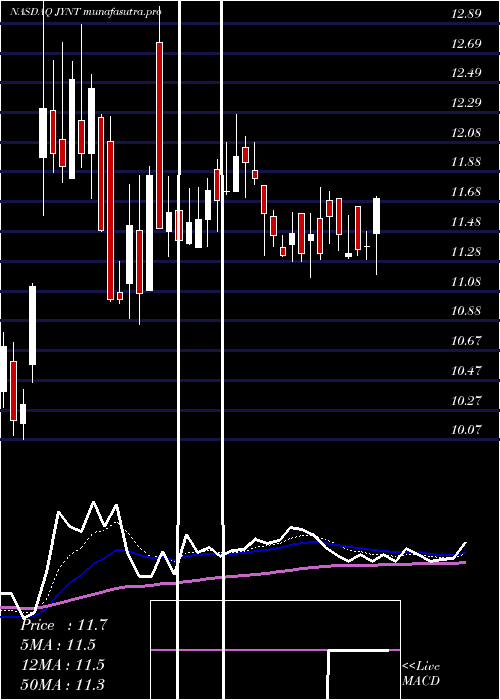Select the 10.27 price axis label
Image resolution: width=500 pixels, height=700 pixels.
[x=466, y=400]
